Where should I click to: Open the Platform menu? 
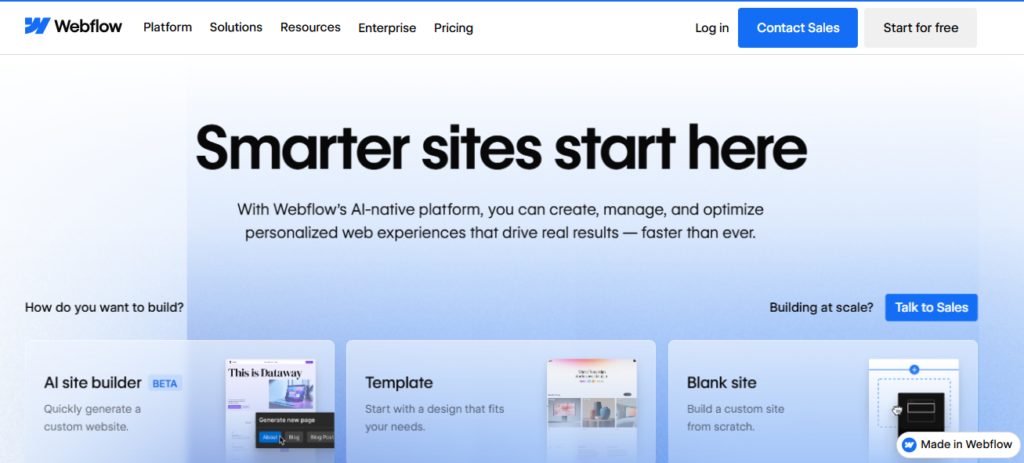click(168, 27)
